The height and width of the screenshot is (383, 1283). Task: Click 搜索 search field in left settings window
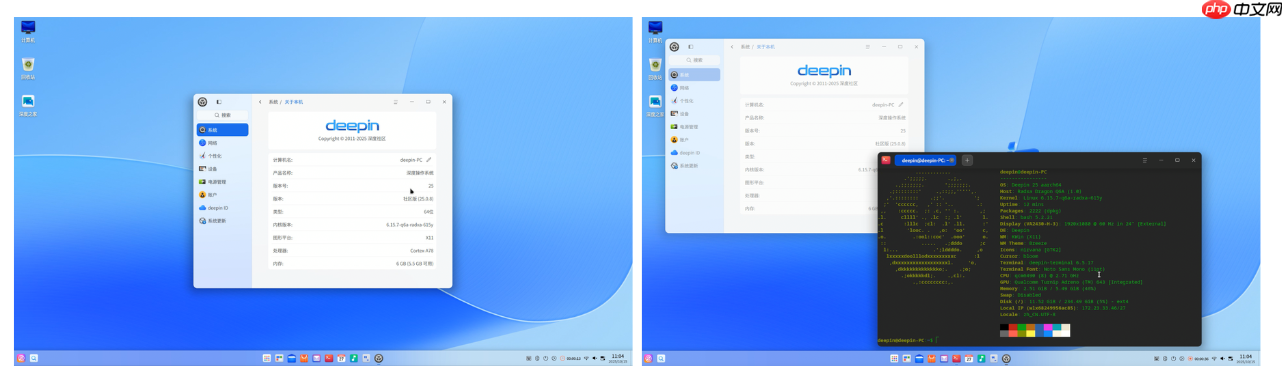[x=222, y=115]
